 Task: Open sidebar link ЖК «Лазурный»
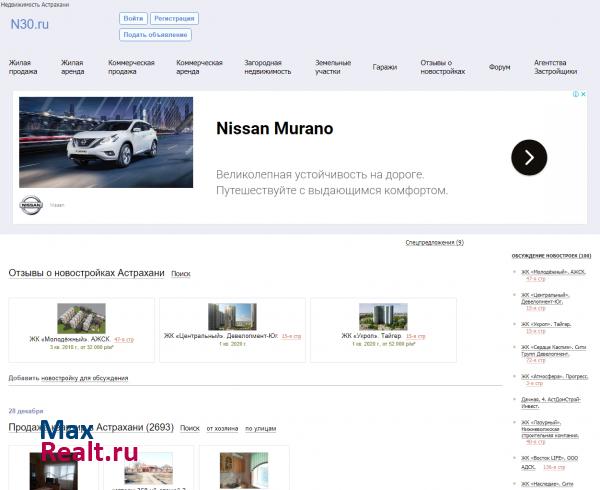[x=550, y=429]
